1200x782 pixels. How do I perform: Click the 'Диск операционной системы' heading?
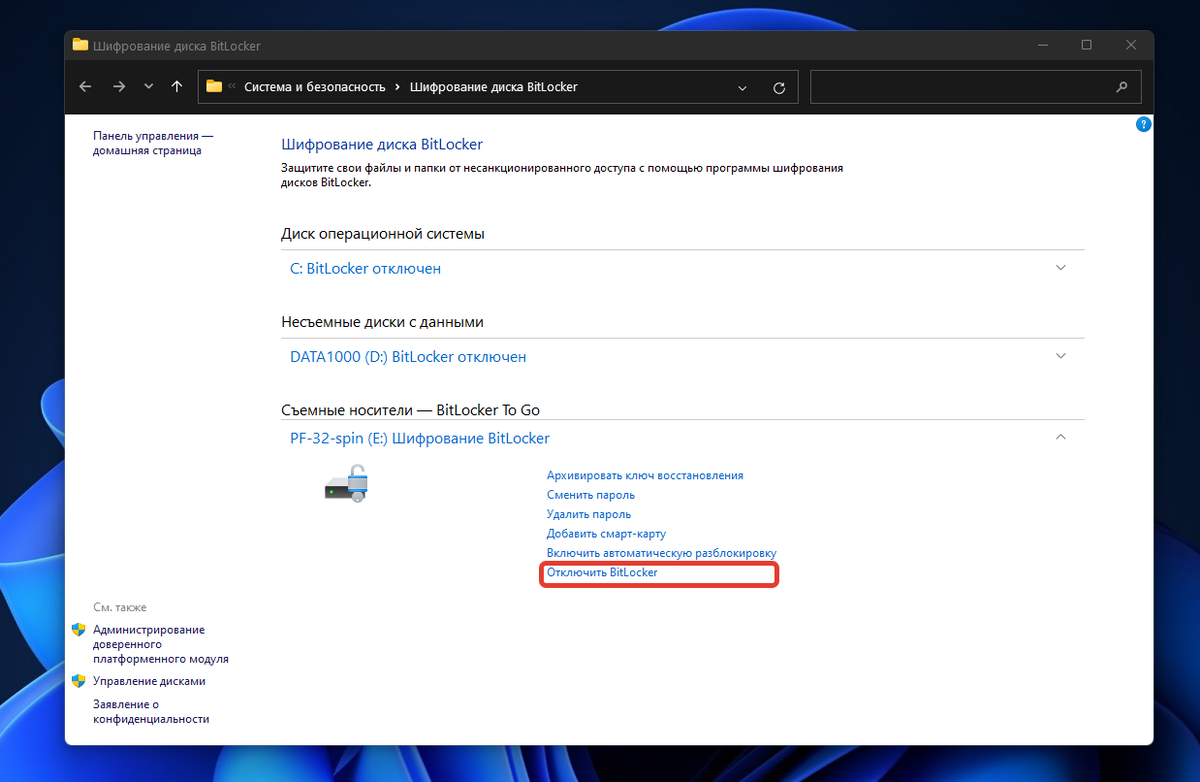coord(383,234)
